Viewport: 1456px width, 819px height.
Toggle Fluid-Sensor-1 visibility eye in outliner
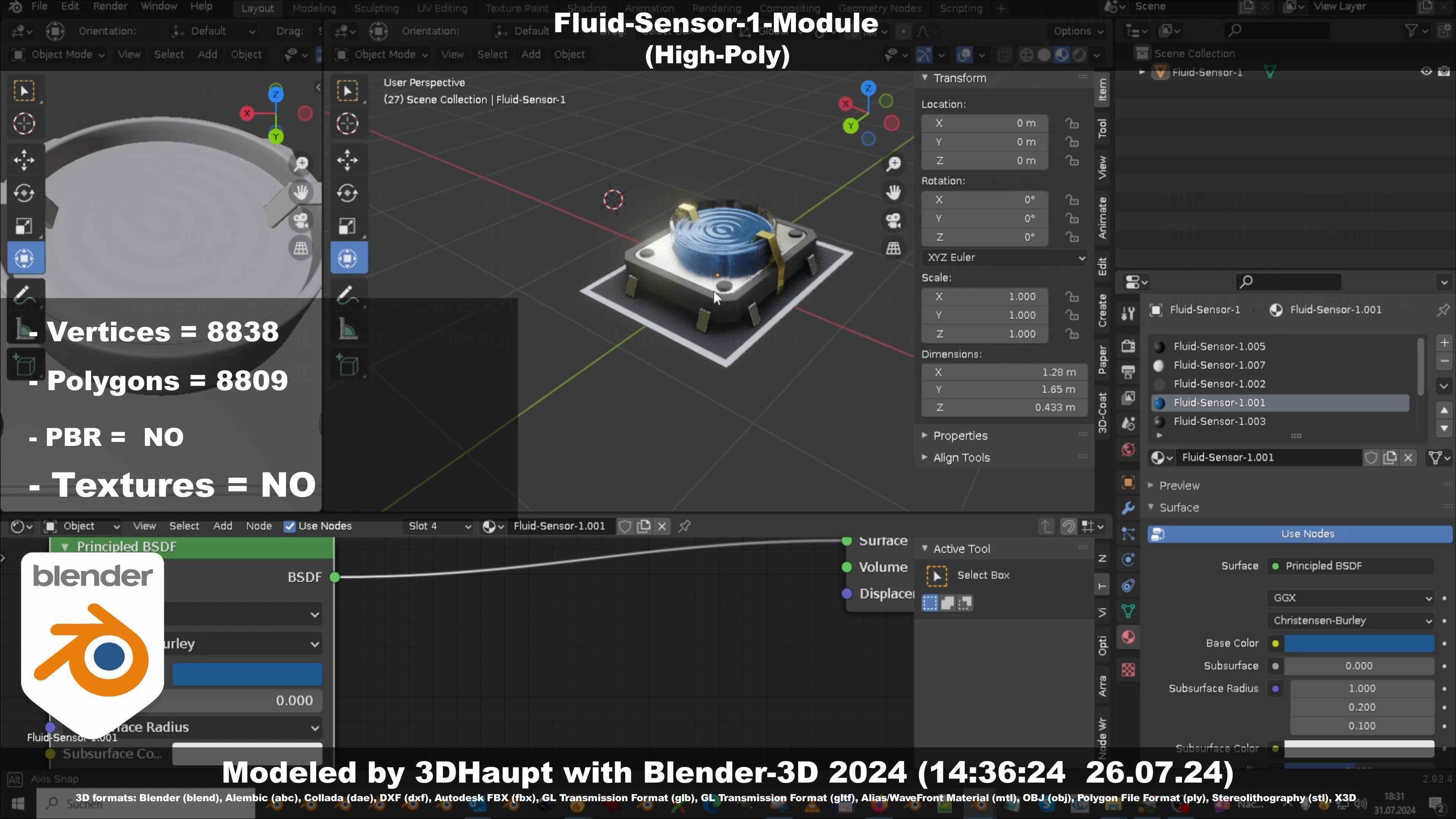click(1426, 72)
